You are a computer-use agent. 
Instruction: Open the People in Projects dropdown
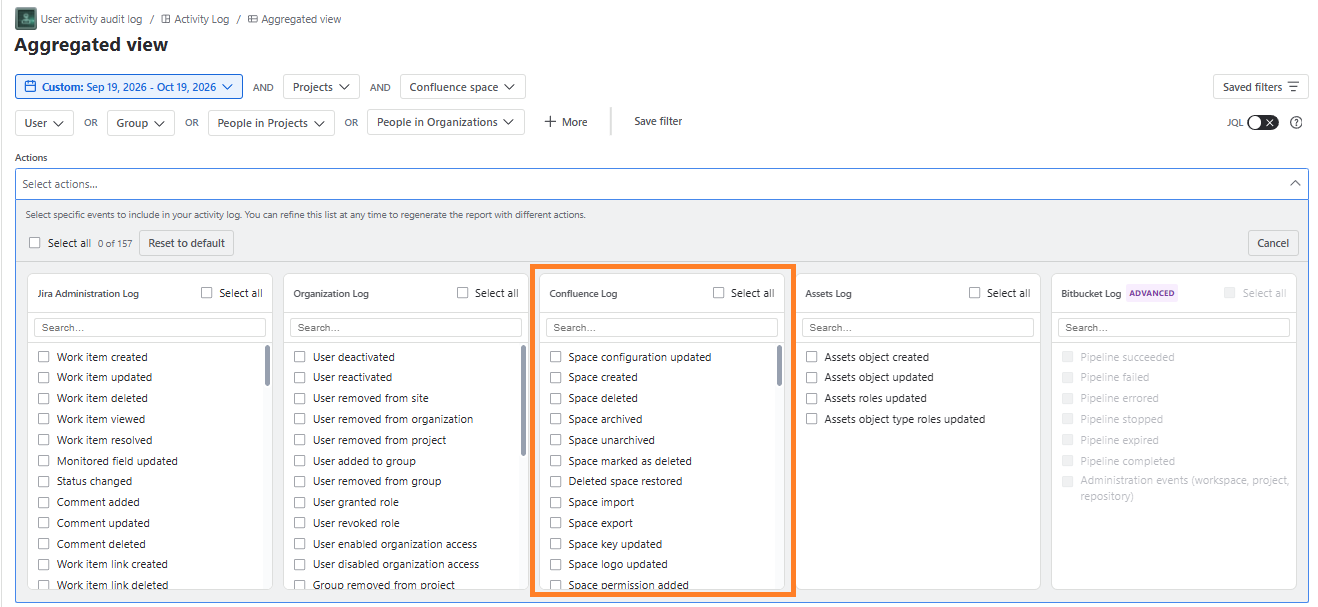point(271,123)
